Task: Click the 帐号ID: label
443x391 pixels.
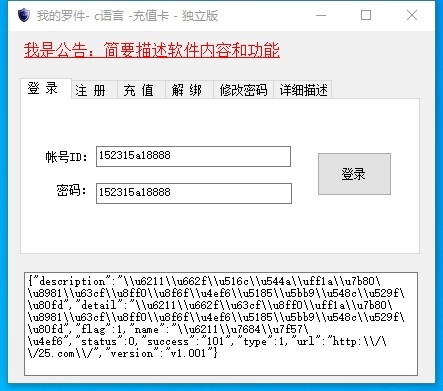Action: click(66, 157)
